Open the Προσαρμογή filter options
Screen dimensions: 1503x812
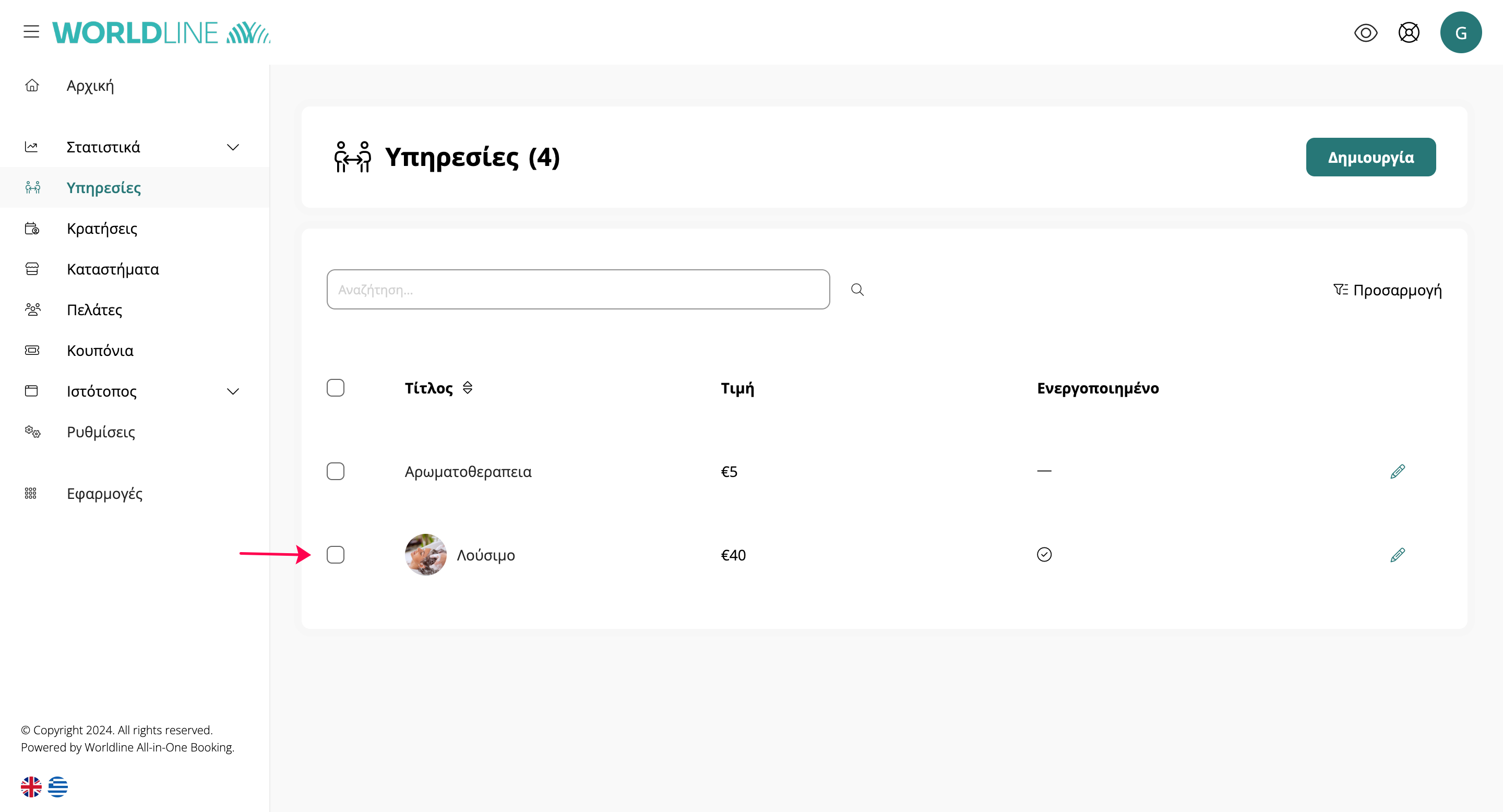coord(1388,290)
